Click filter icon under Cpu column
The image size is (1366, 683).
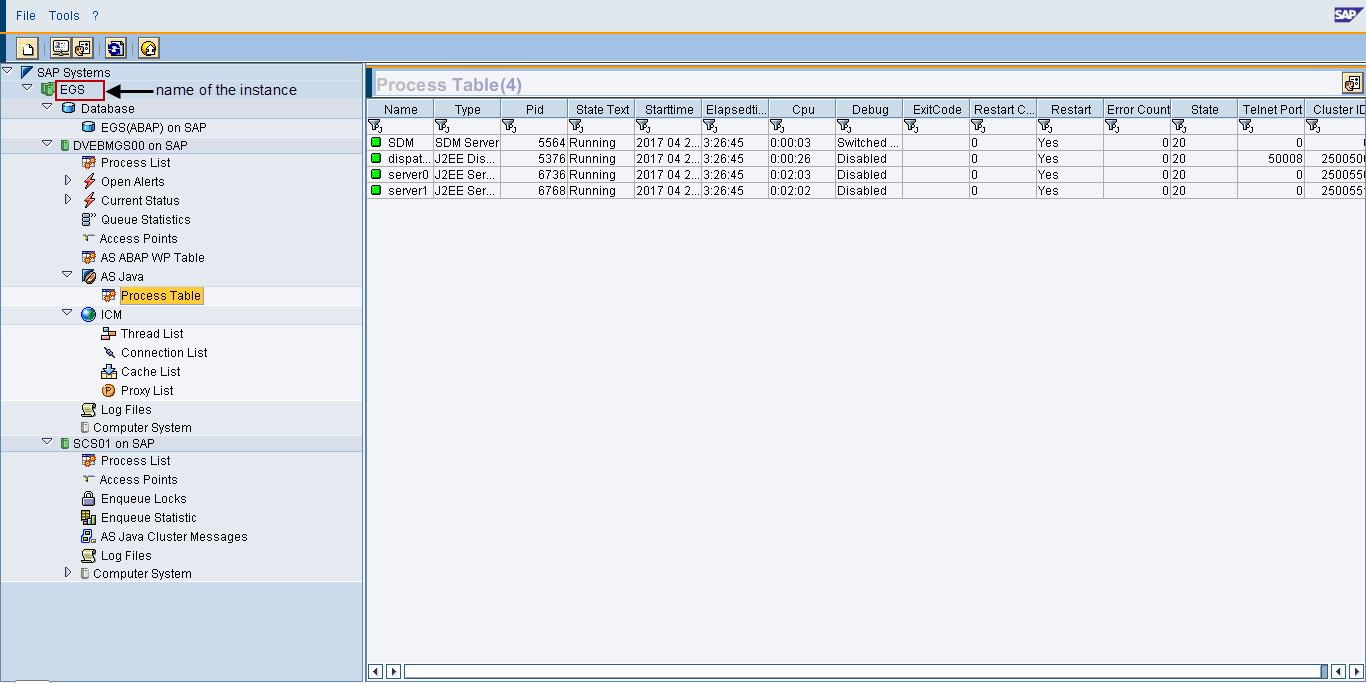click(777, 126)
